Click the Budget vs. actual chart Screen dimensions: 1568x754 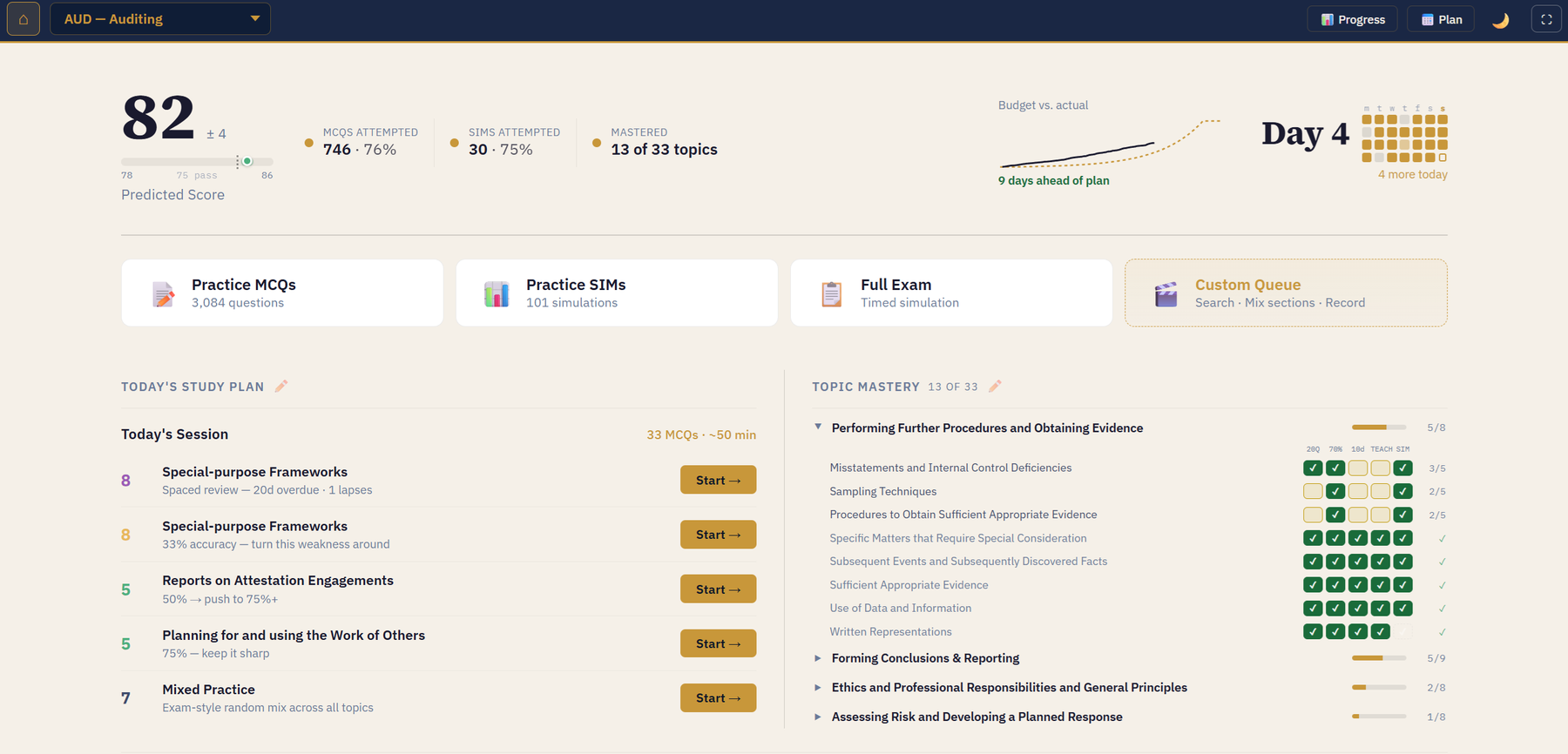1110,144
